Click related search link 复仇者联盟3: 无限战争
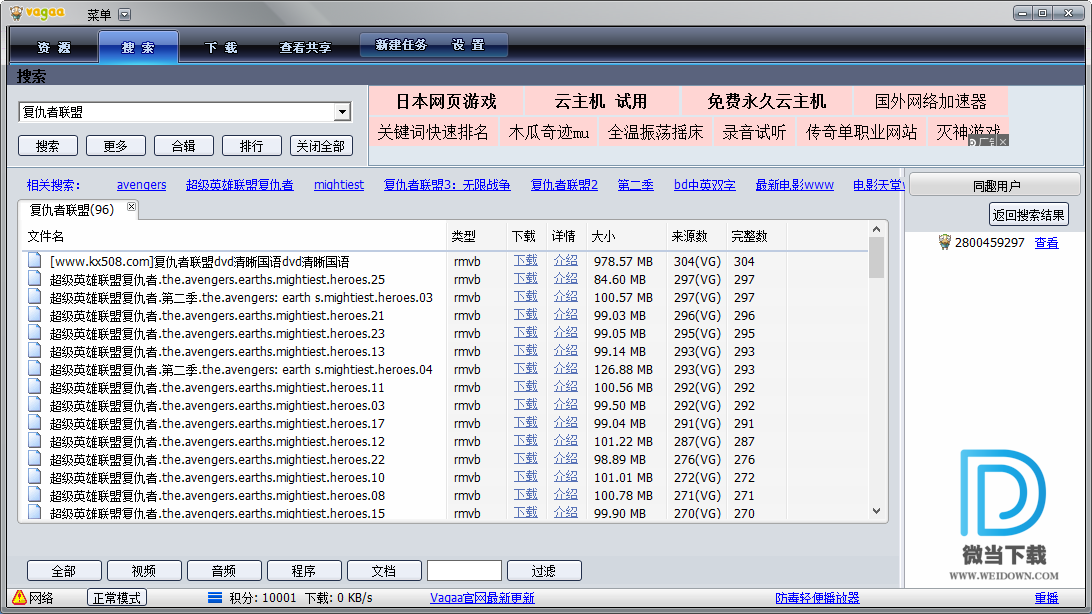Image resolution: width=1092 pixels, height=614 pixels. coord(447,185)
